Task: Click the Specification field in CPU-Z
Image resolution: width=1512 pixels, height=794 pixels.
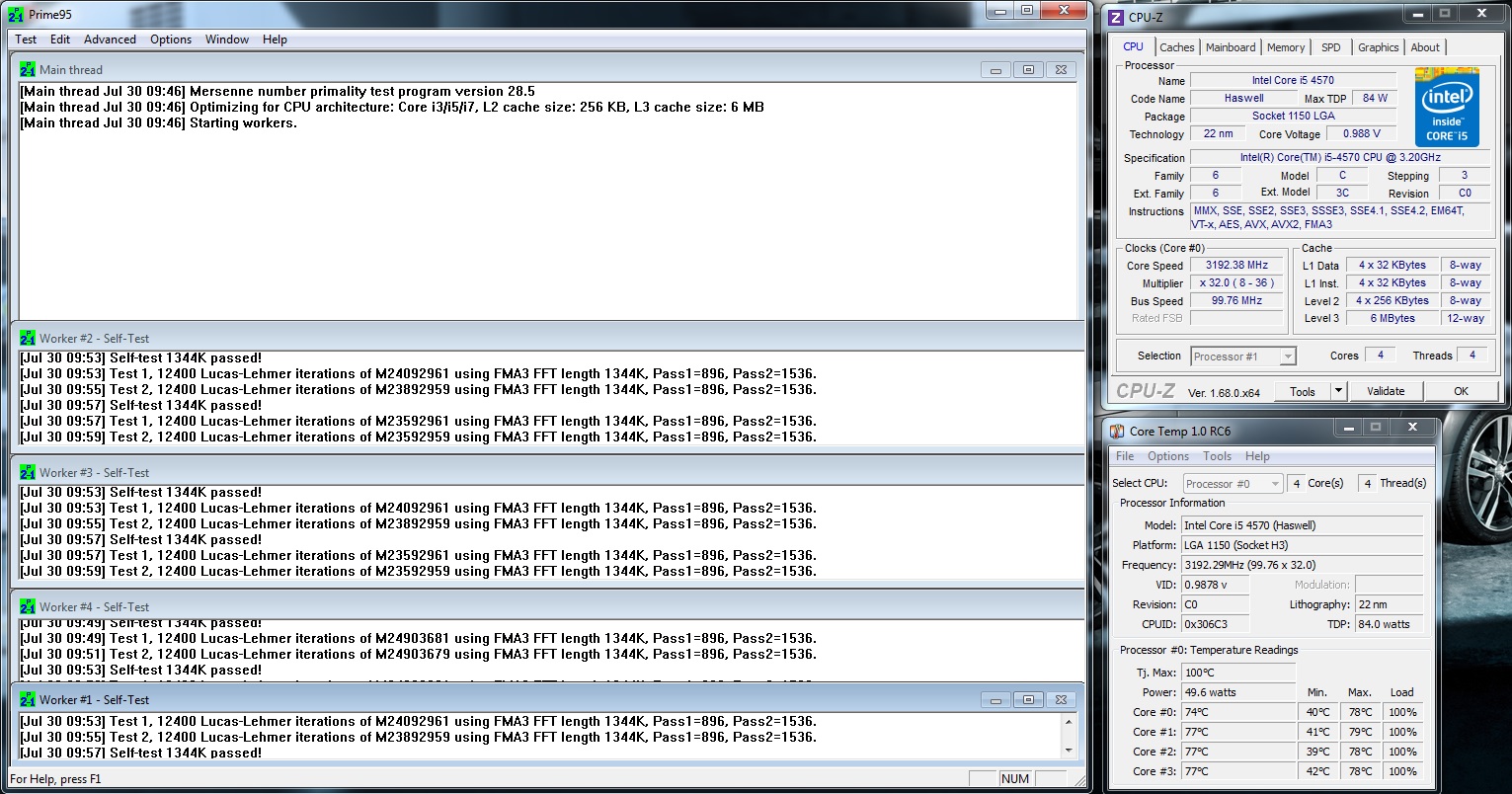Action: point(1340,157)
